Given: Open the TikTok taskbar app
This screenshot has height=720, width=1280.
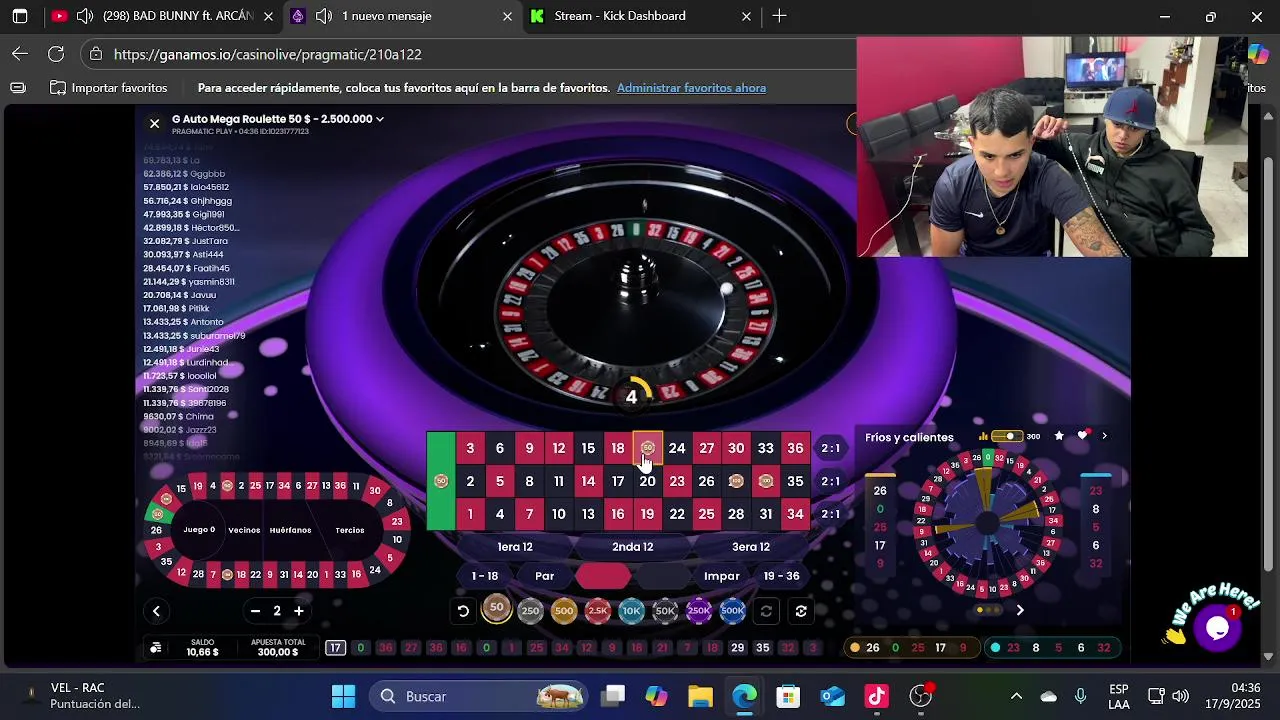Looking at the screenshot, I should click(x=877, y=696).
